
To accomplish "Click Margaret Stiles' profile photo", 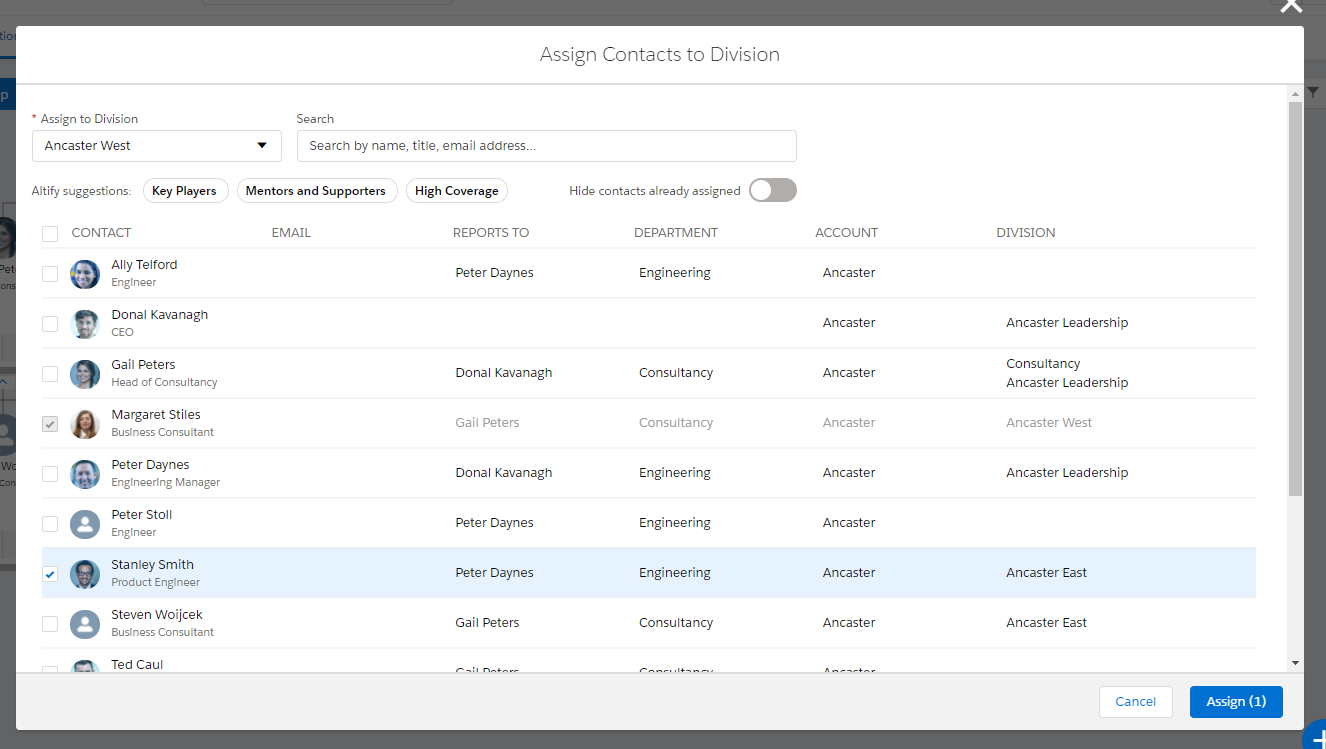I will (x=85, y=424).
